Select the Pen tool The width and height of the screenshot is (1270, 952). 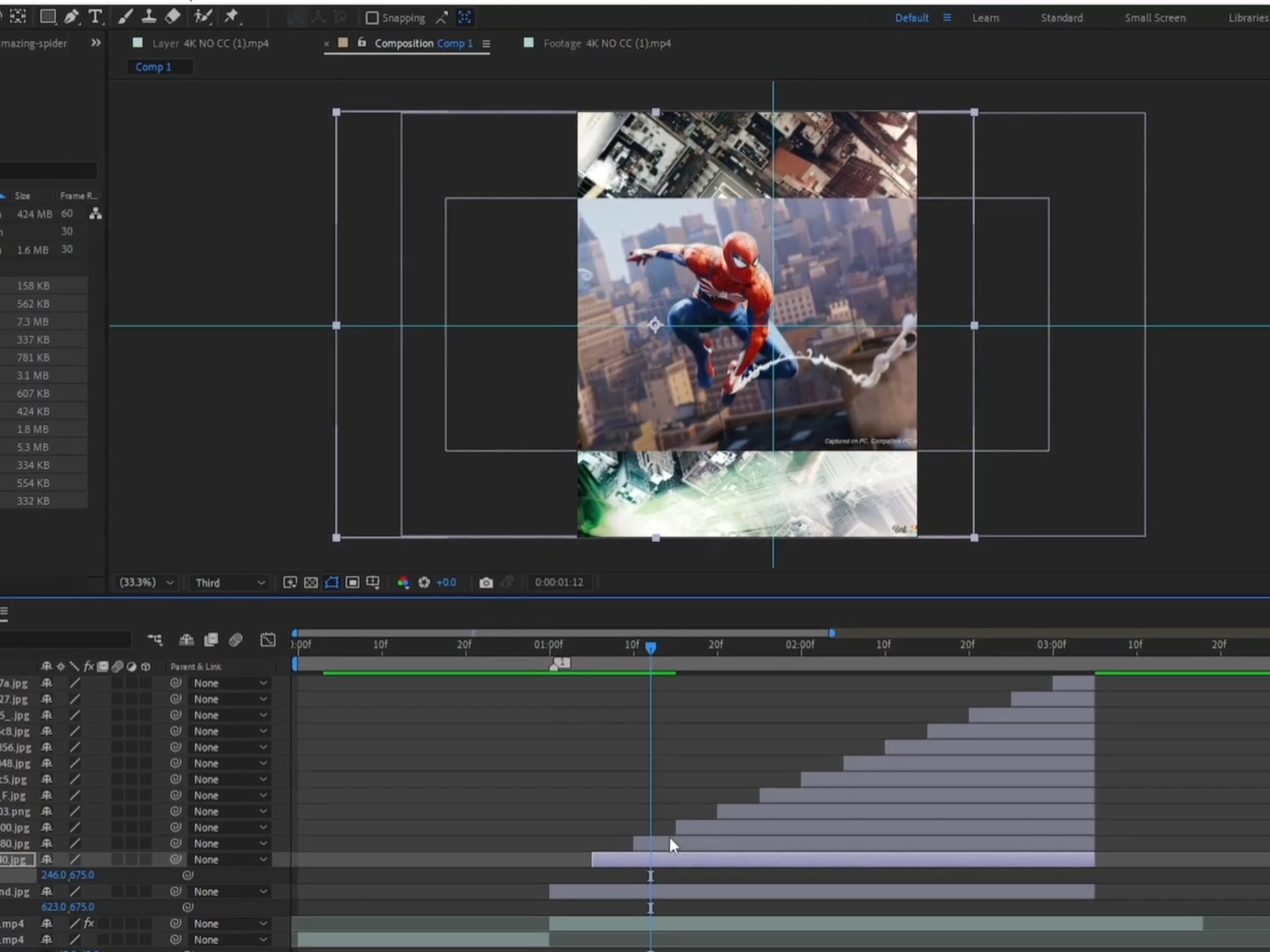(x=71, y=17)
